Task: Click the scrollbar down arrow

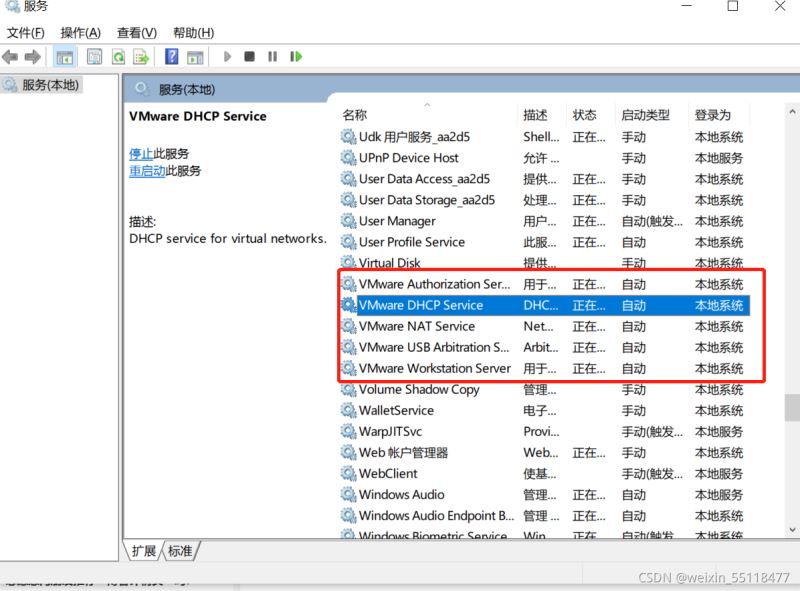Action: [792, 530]
